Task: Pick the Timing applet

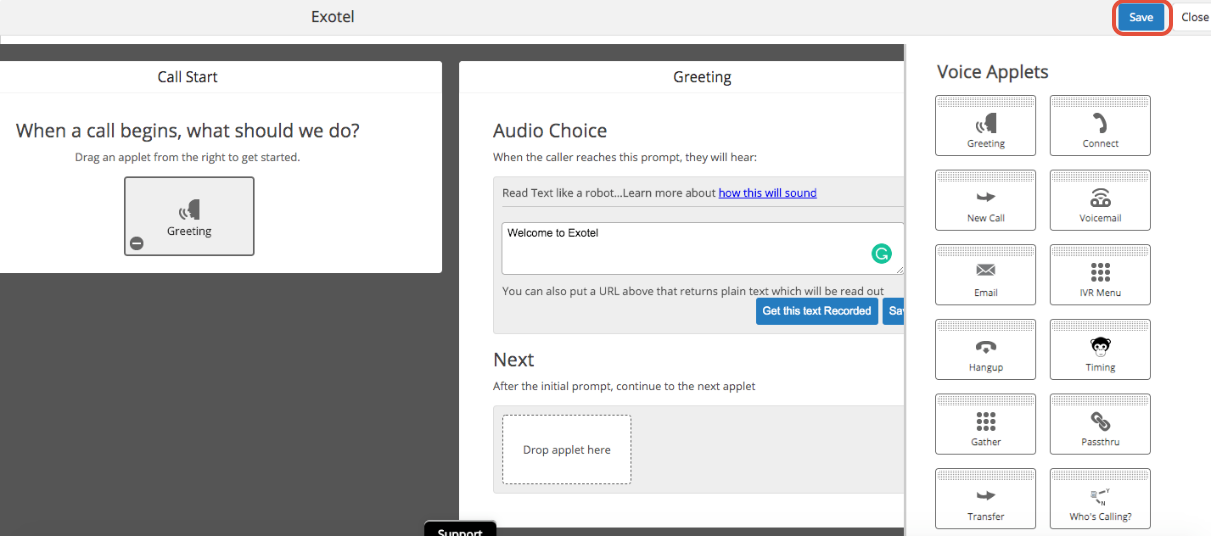Action: coord(1100,349)
